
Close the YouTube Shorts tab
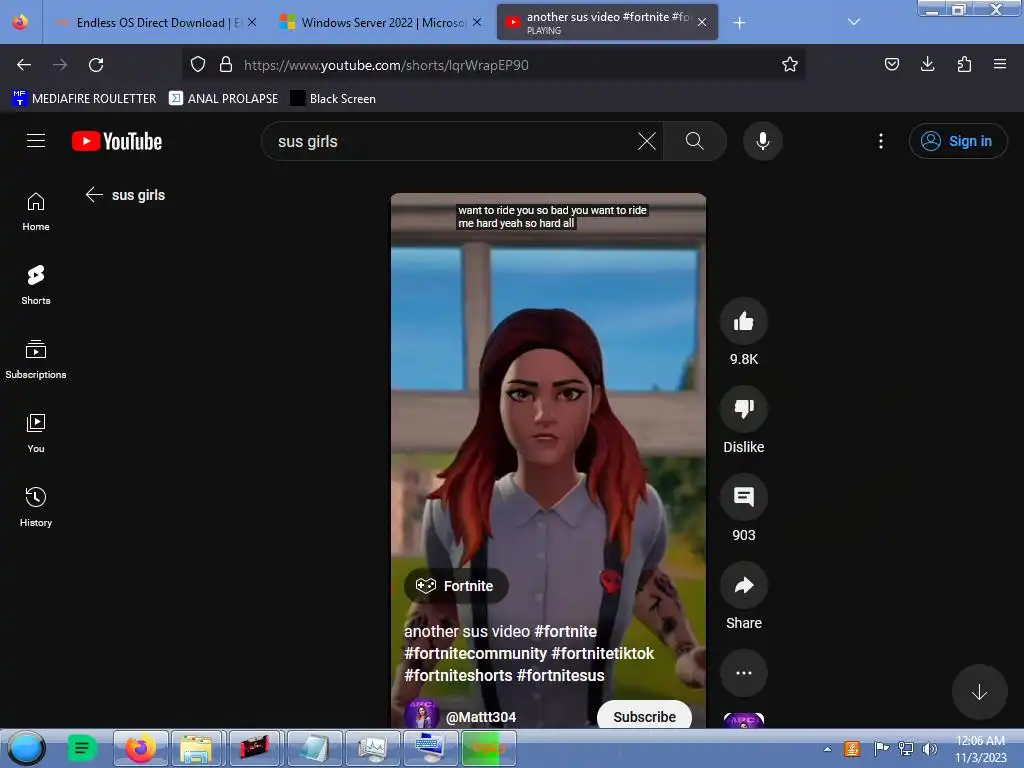pos(702,22)
